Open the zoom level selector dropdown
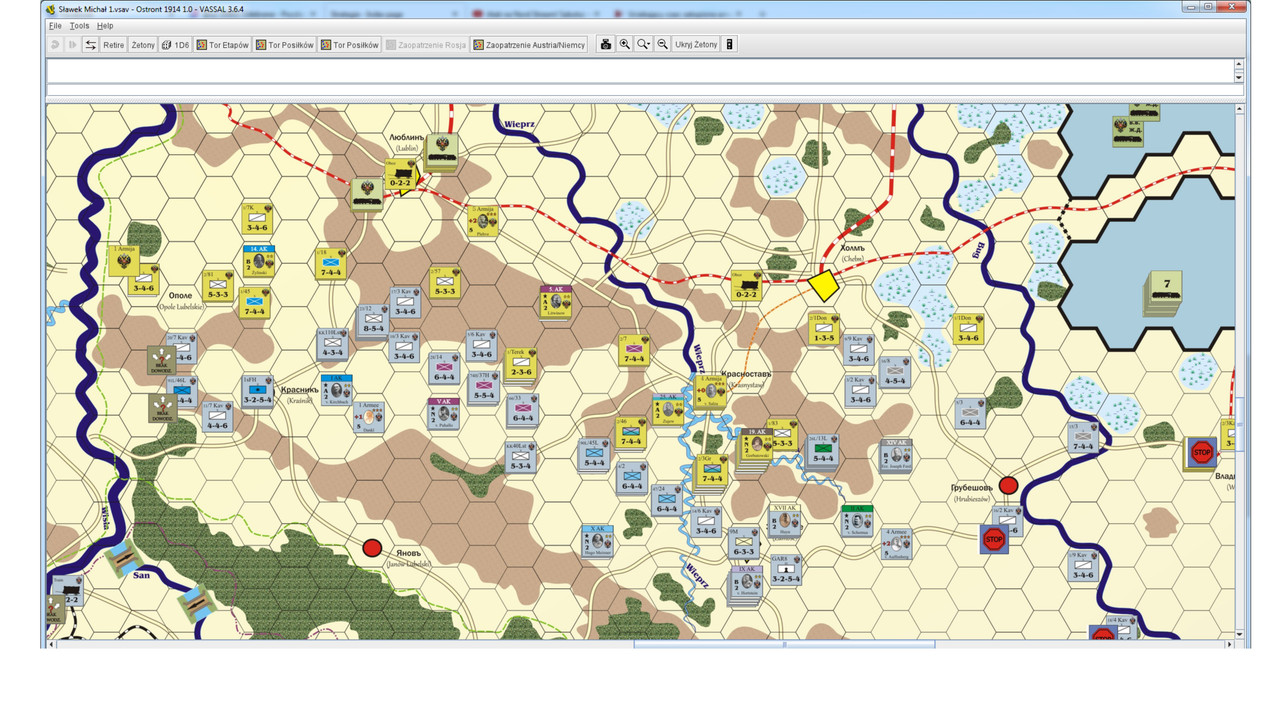 (643, 45)
